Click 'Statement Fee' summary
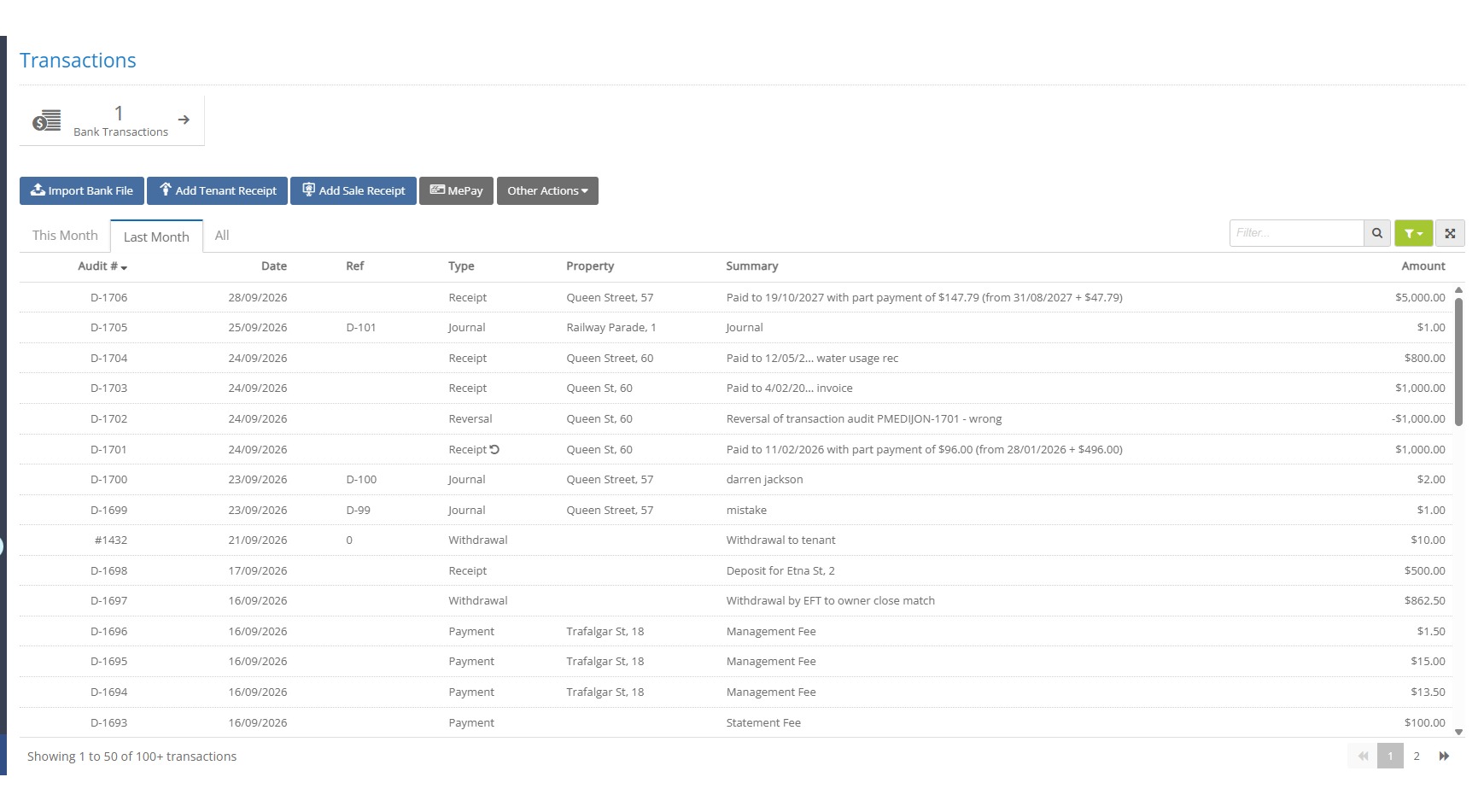 point(763,723)
